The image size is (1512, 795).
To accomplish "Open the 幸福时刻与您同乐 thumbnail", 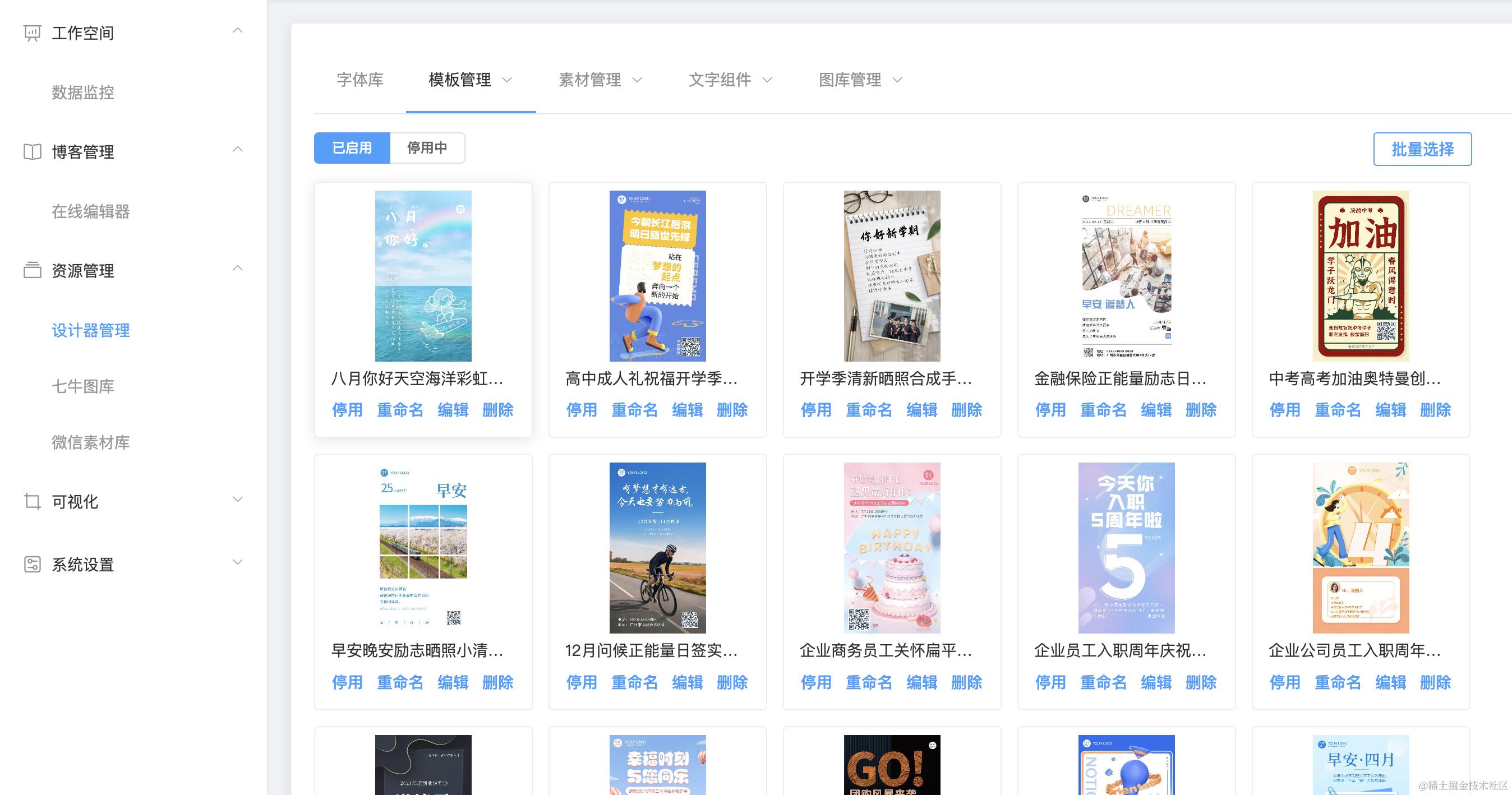I will [657, 765].
